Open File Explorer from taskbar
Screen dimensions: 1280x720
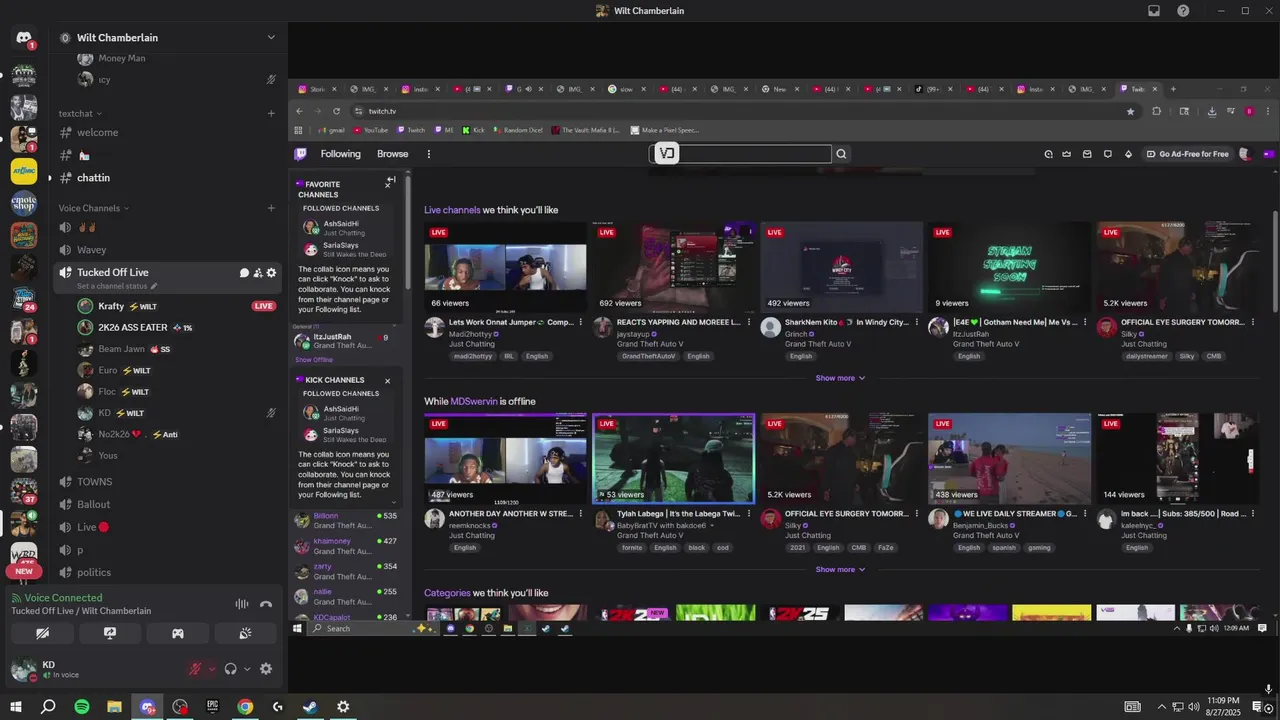coord(114,707)
